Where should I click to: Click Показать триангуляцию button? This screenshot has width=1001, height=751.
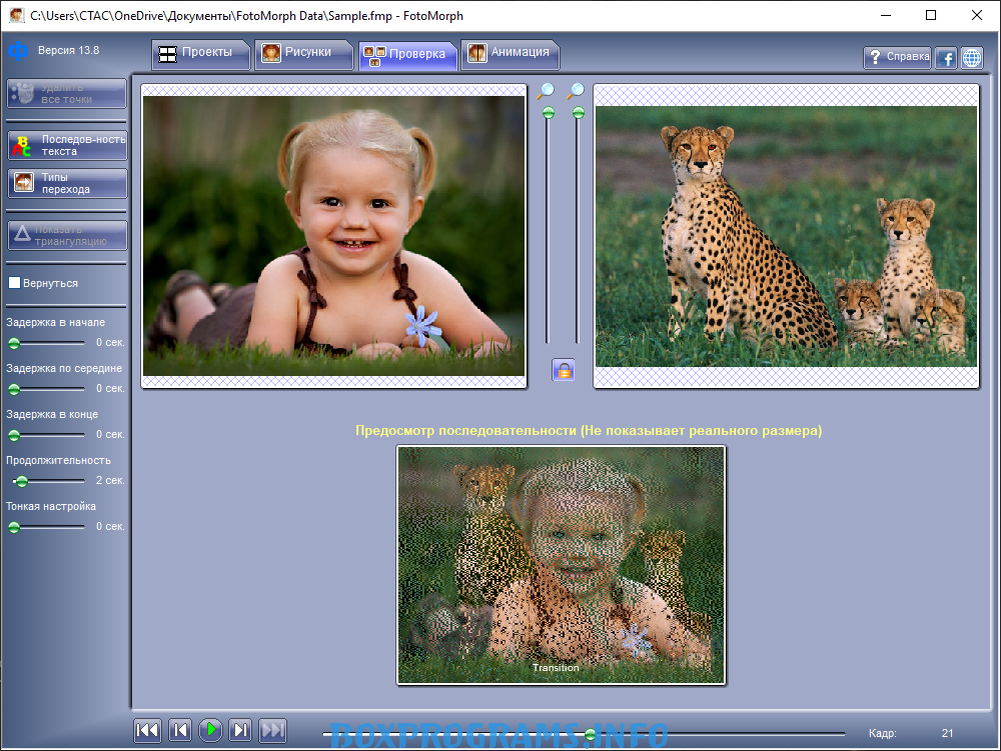(67, 235)
